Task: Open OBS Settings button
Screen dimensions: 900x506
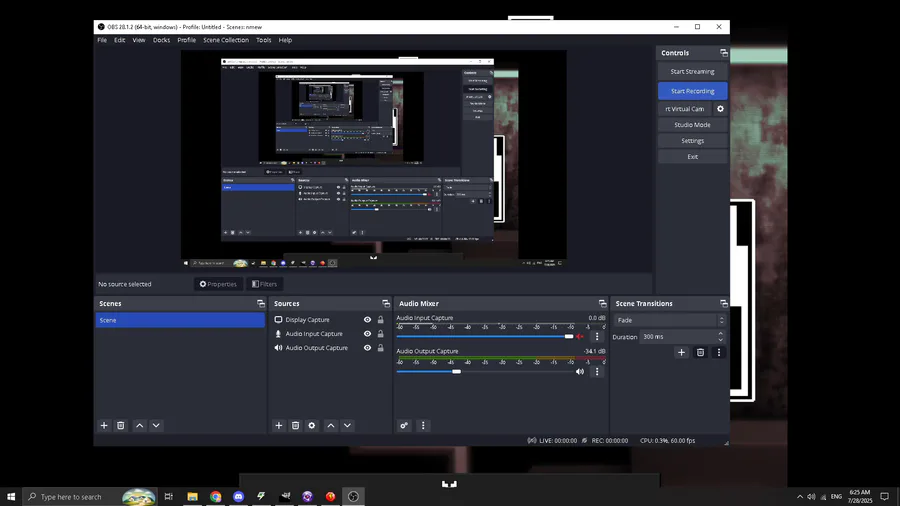Action: pos(693,141)
